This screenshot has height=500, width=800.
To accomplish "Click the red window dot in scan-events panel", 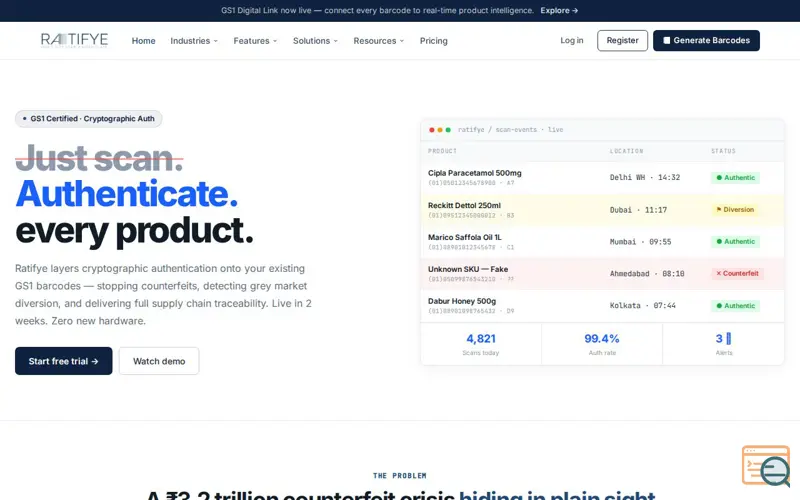I will tap(432, 130).
